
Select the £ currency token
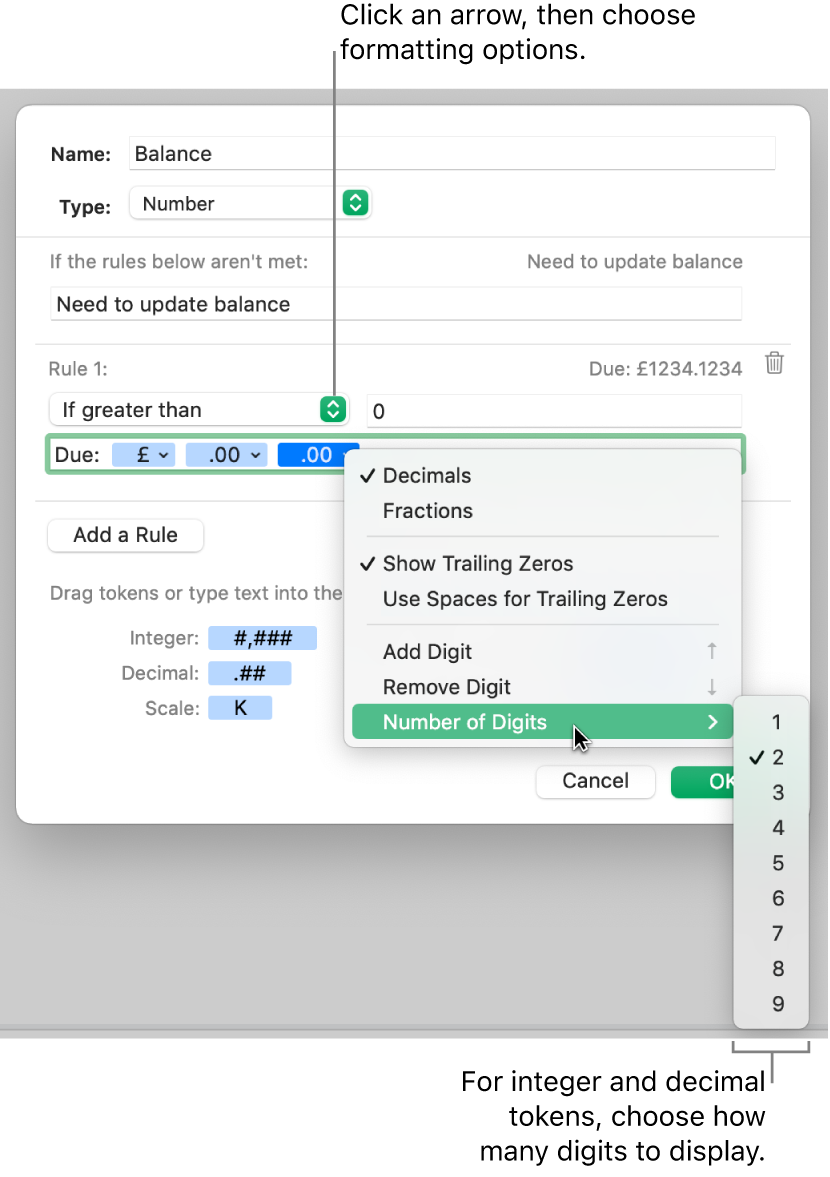(x=144, y=454)
